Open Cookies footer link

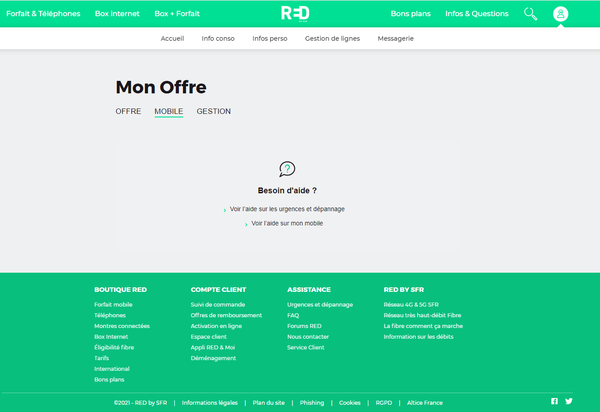point(350,403)
